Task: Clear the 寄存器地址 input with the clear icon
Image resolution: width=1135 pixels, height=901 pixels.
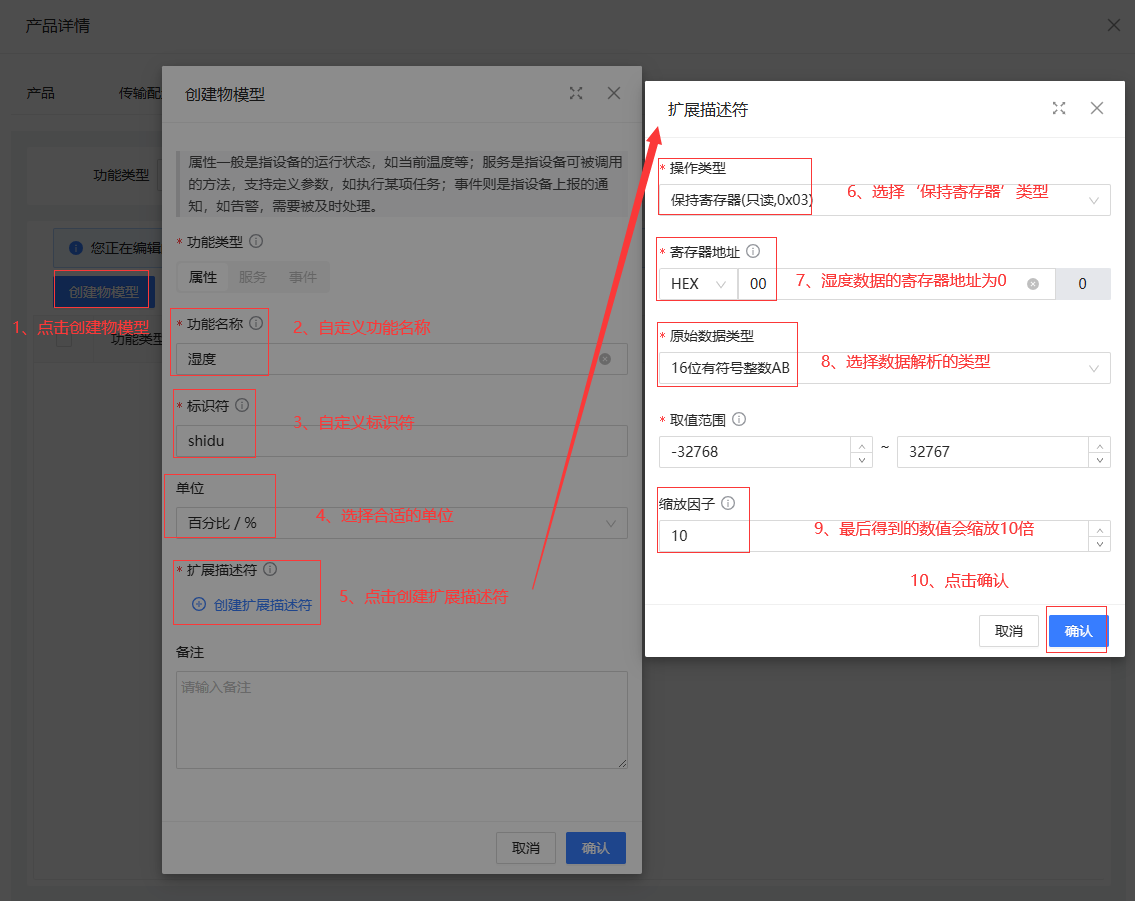Action: [1033, 284]
